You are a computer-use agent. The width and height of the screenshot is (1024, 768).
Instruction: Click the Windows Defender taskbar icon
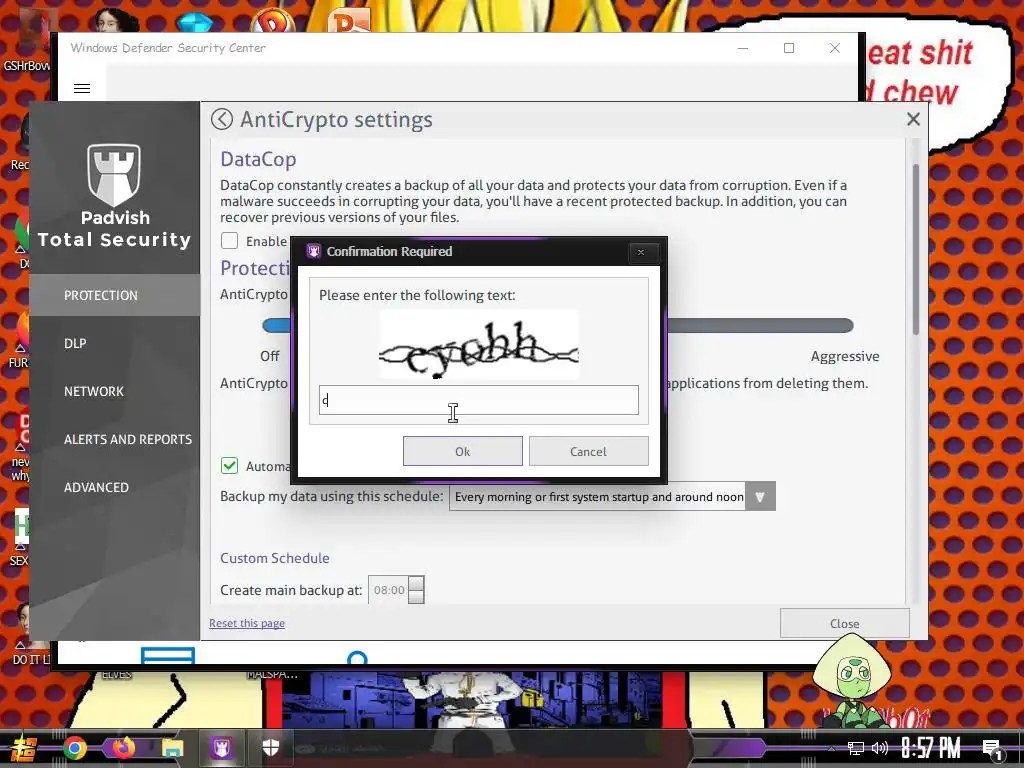270,748
